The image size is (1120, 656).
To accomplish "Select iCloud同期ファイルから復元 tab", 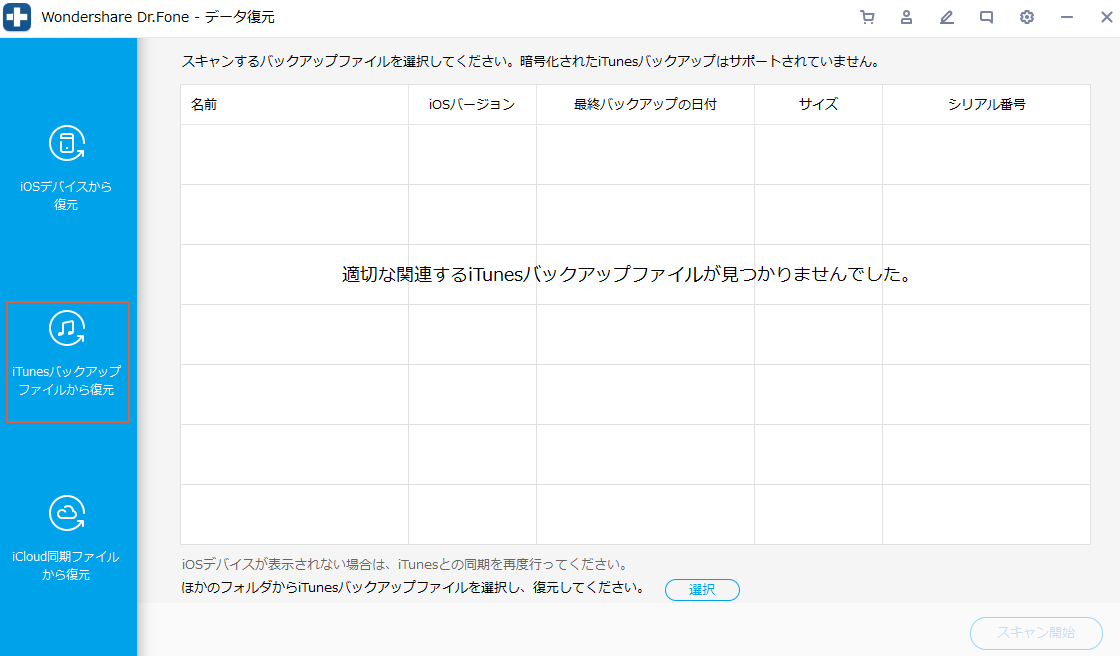I will pyautogui.click(x=66, y=539).
